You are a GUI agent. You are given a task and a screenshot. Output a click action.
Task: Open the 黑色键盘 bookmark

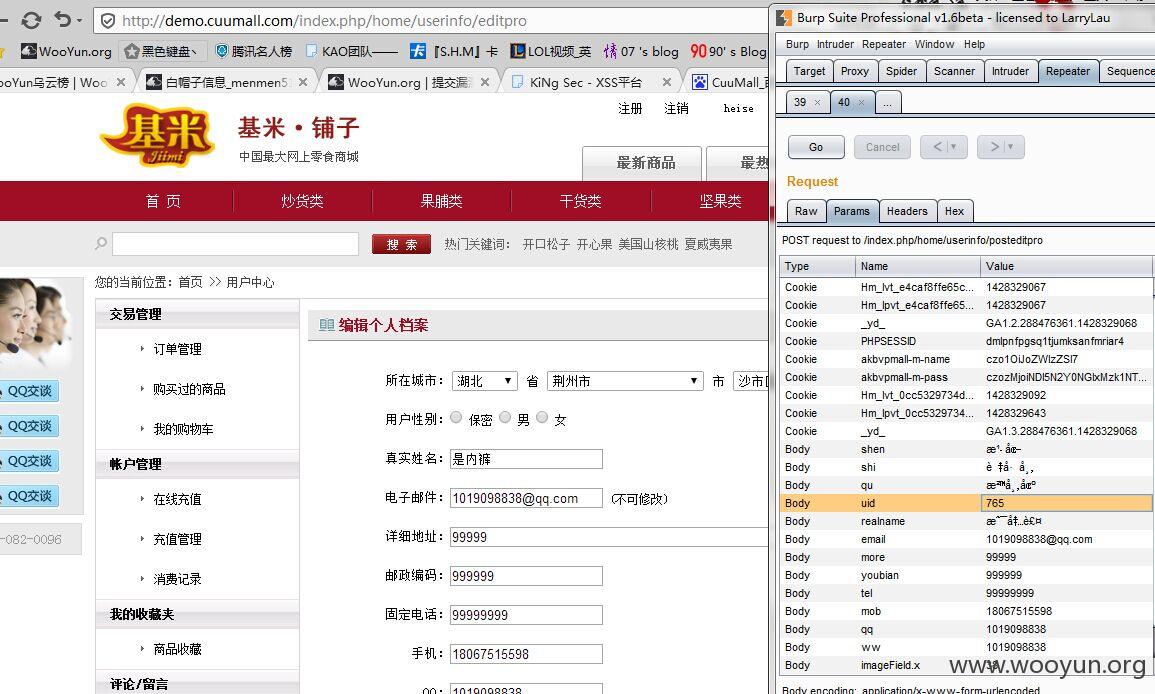[x=161, y=51]
